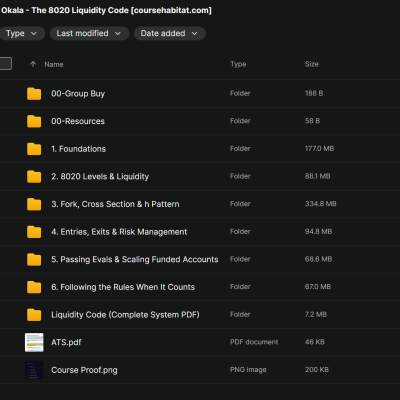The image size is (400, 400).
Task: Click the ATS.pdf thumbnail preview
Action: coord(34,342)
